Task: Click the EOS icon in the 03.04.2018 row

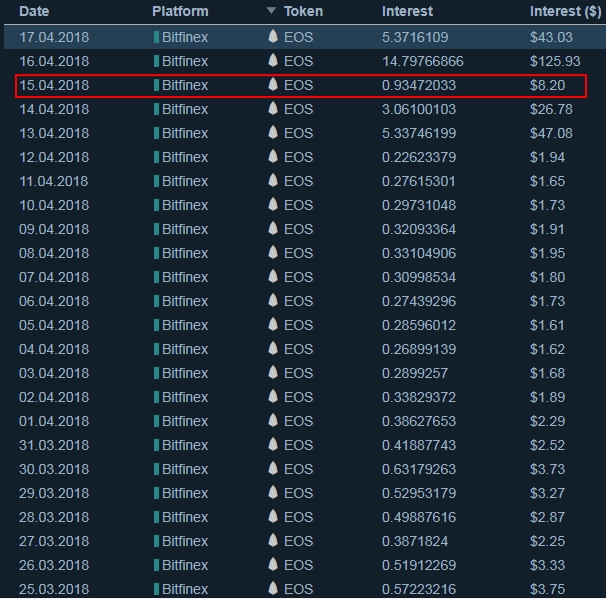Action: (273, 372)
